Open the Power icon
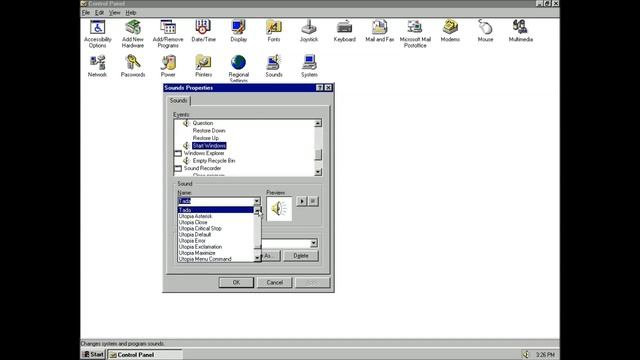Image resolution: width=640 pixels, height=360 pixels. [168, 66]
